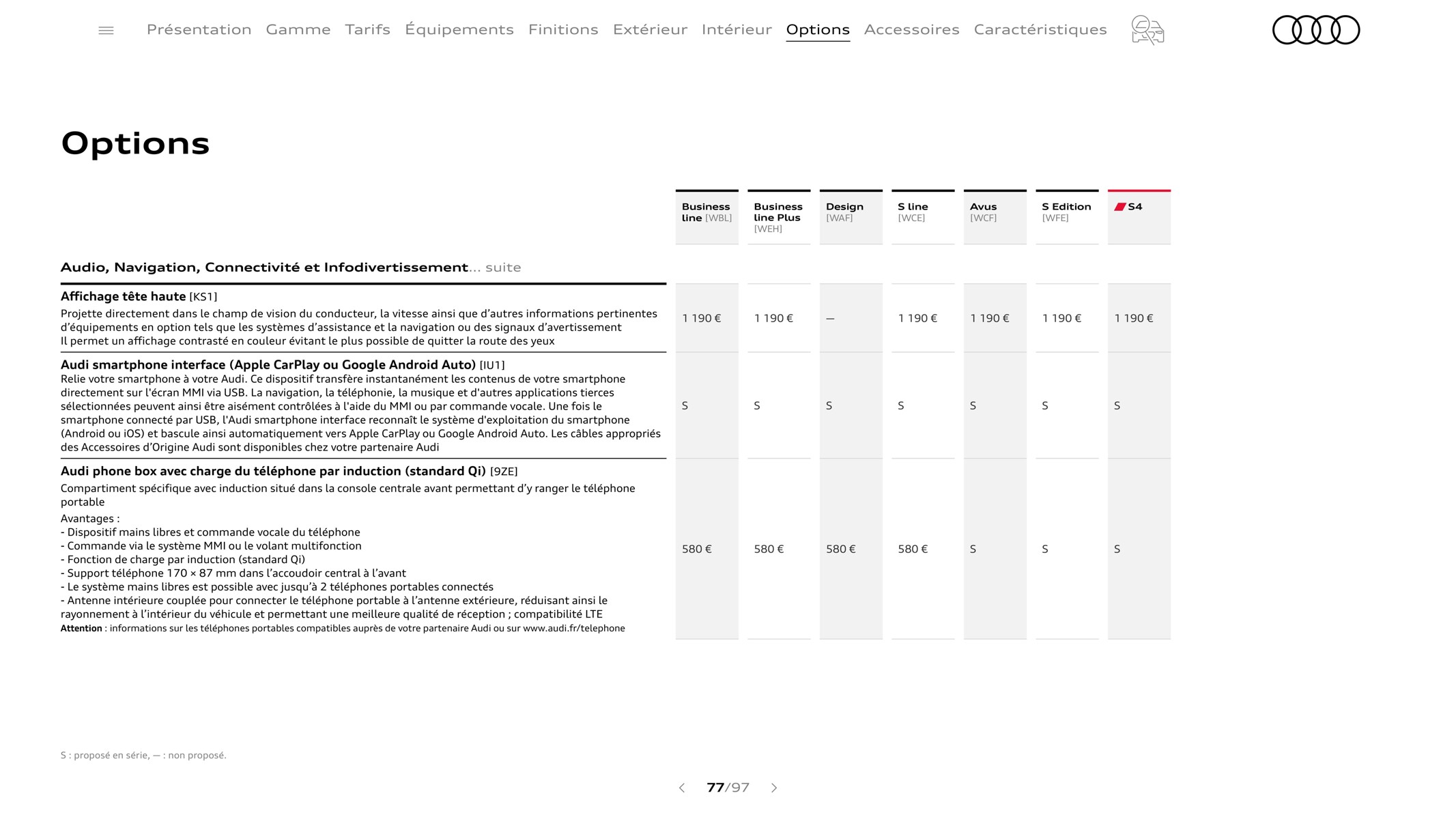Open the Accessoires tab

(912, 29)
